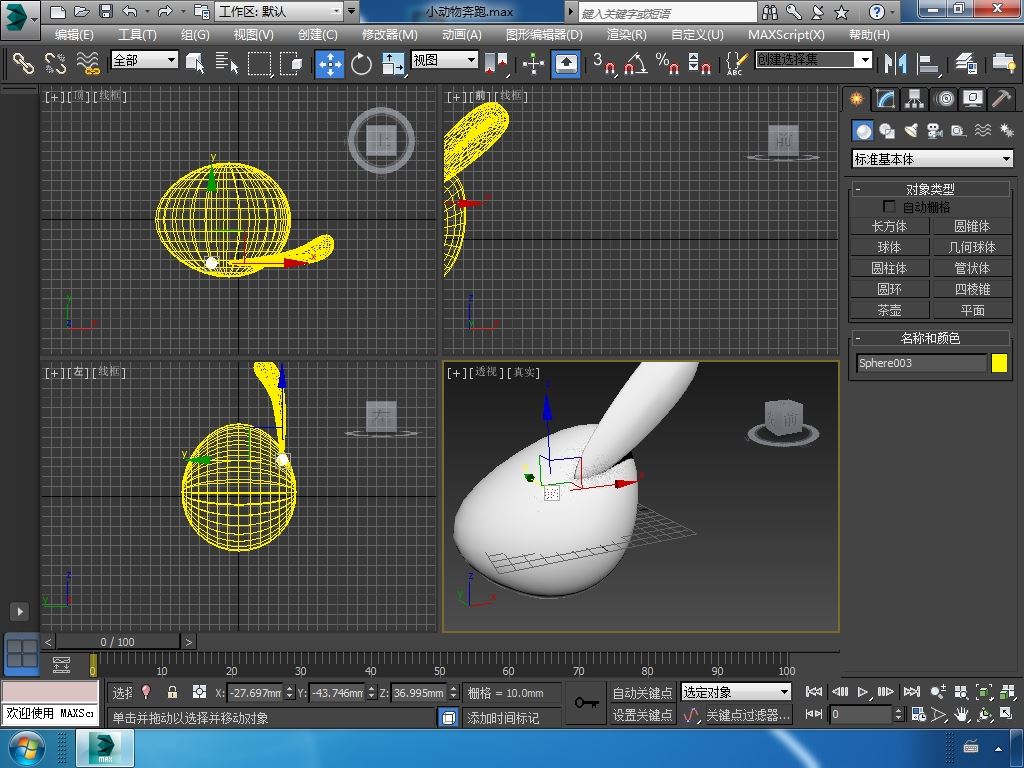The image size is (1024, 768).
Task: Open the 工作区 workspace dropdown
Action: point(280,11)
